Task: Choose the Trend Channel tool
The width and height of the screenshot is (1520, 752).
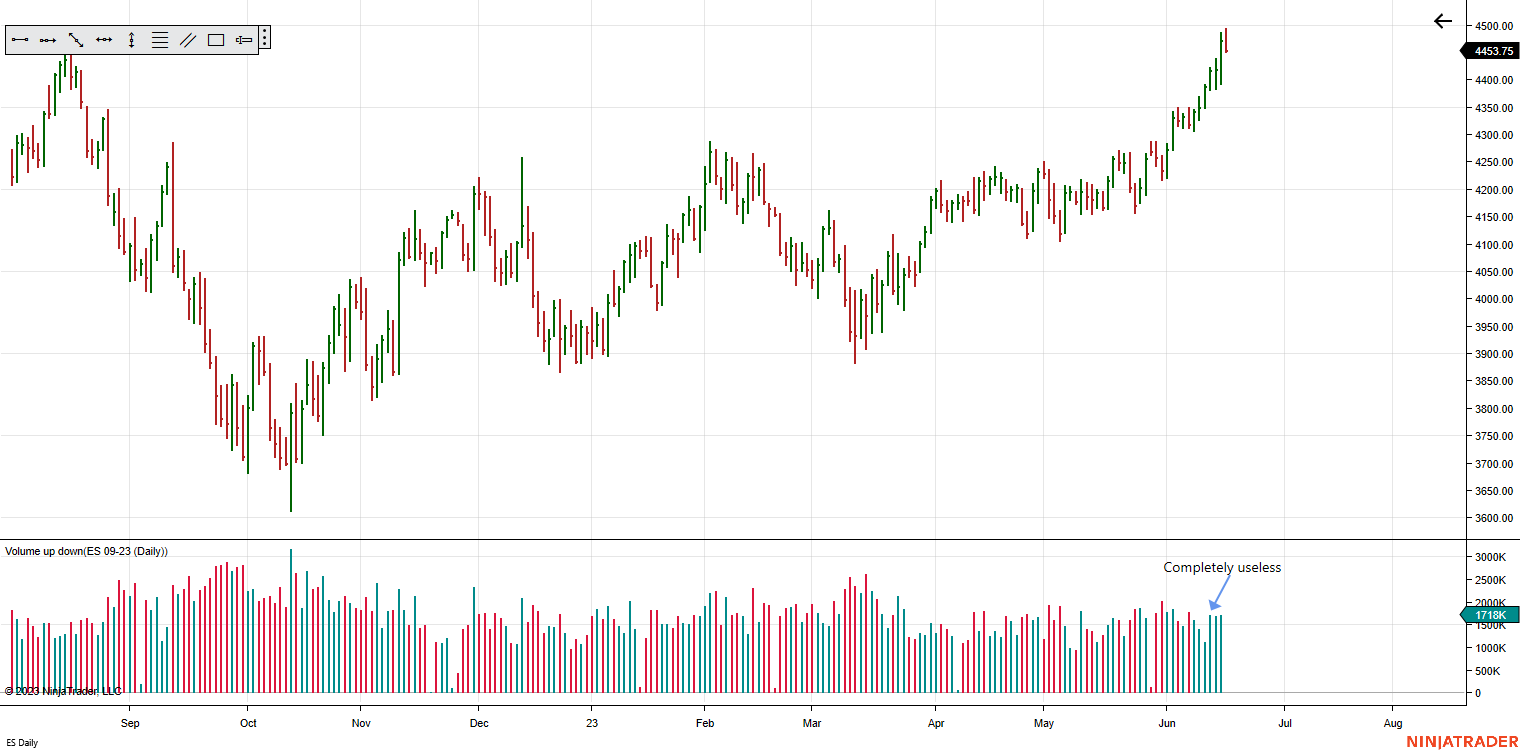Action: (187, 40)
